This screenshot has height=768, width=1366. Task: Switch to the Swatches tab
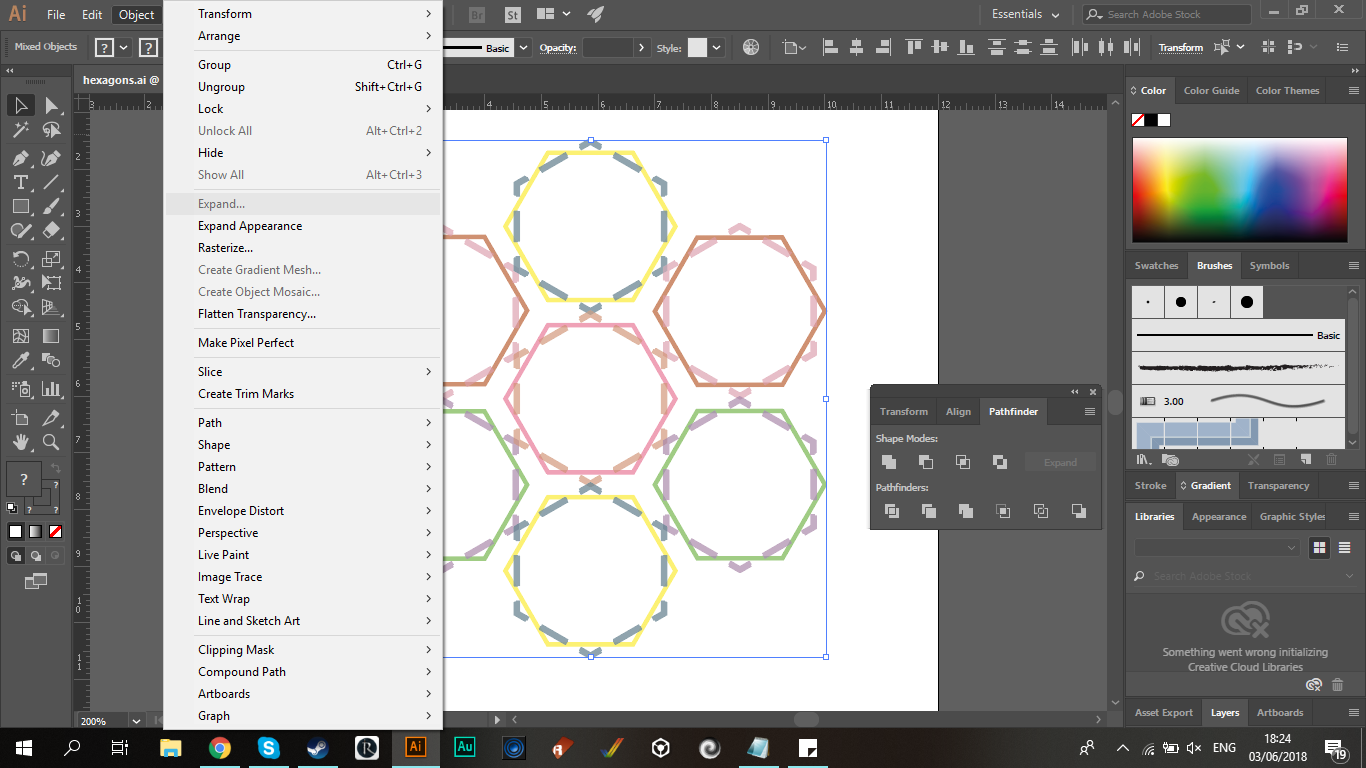coord(1156,265)
